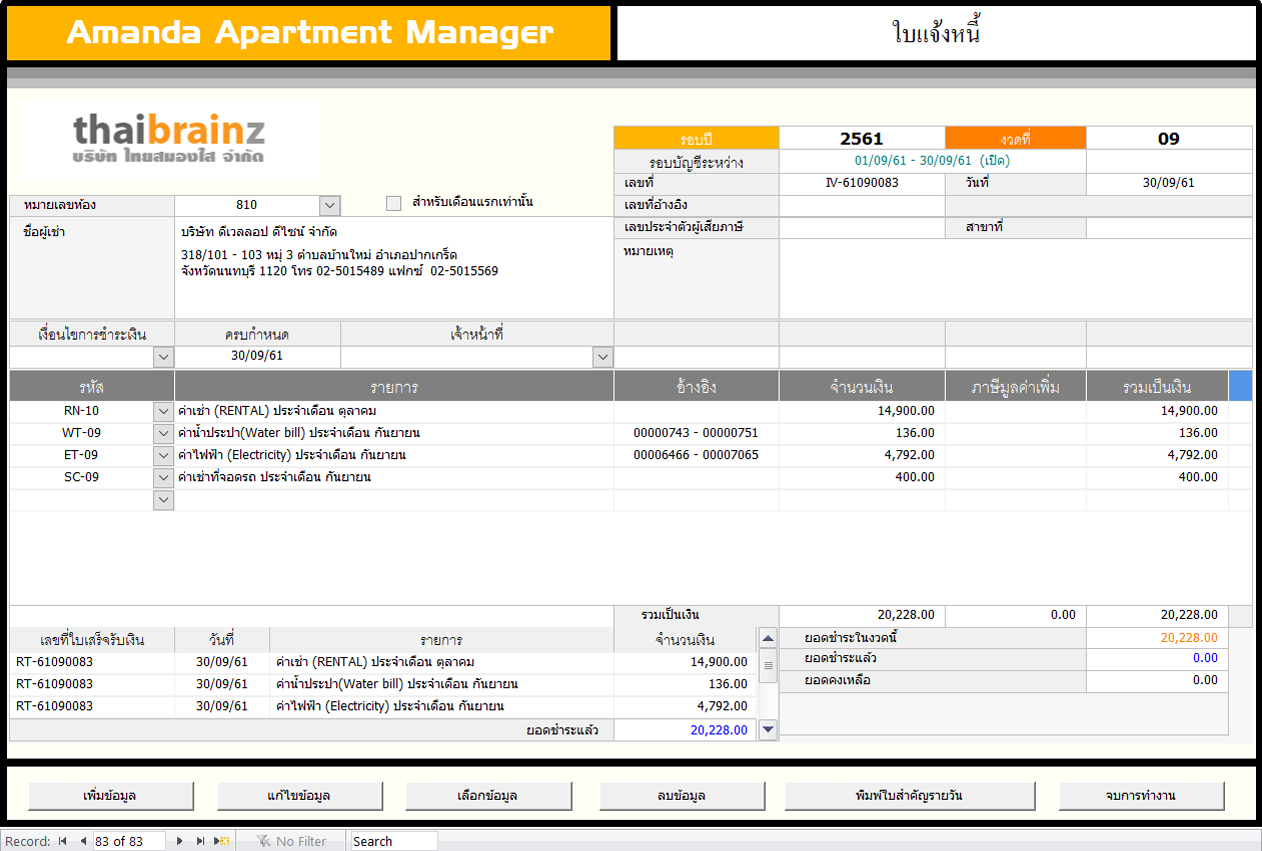Expand the เงื่อนไขการชำระเงิน dropdown

[x=163, y=357]
